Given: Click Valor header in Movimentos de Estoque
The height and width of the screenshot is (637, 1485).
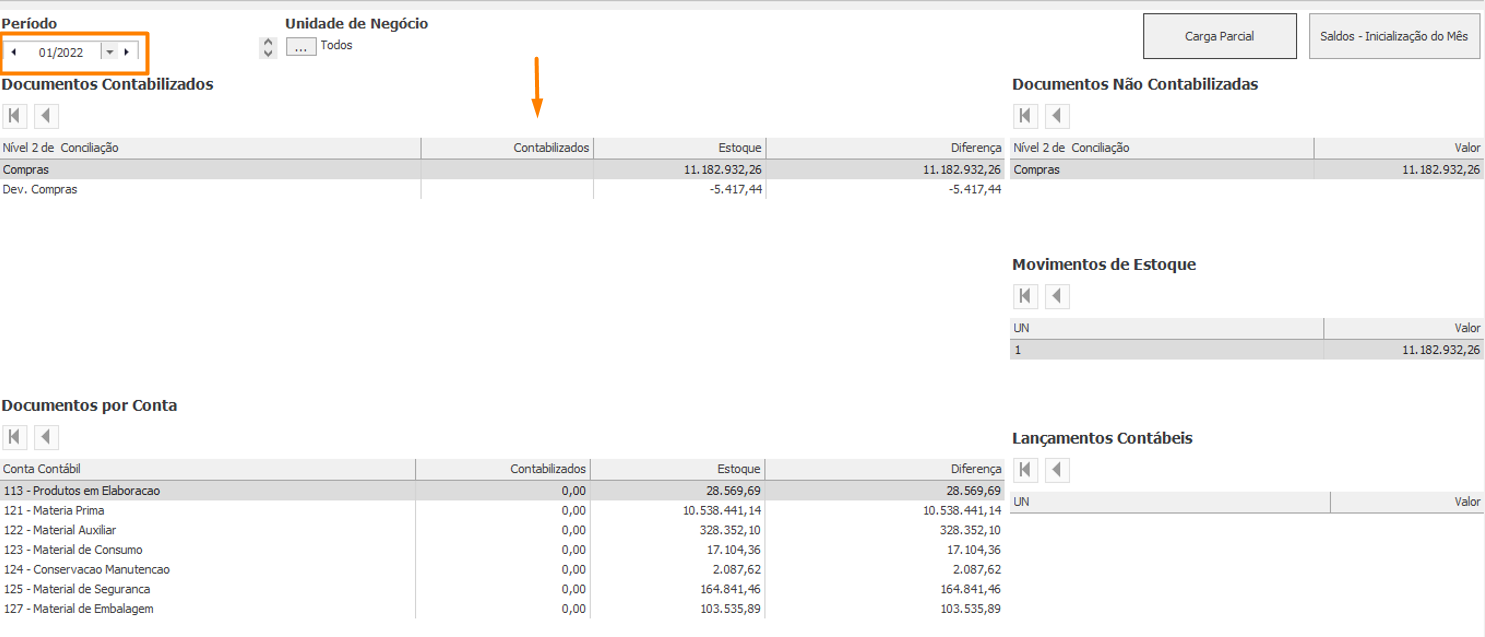Looking at the screenshot, I should (1404, 328).
